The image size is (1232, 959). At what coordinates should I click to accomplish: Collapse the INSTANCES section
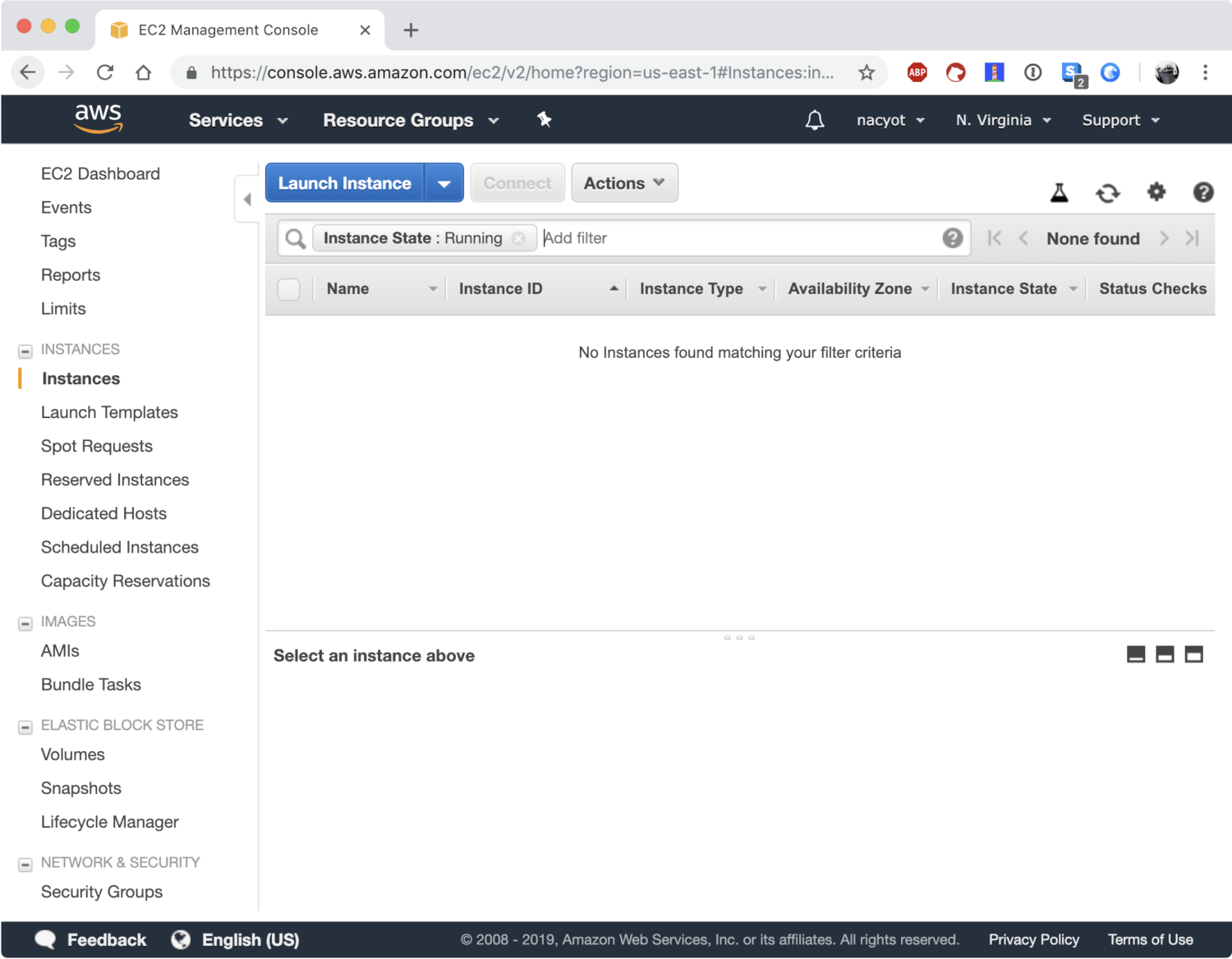click(x=25, y=351)
